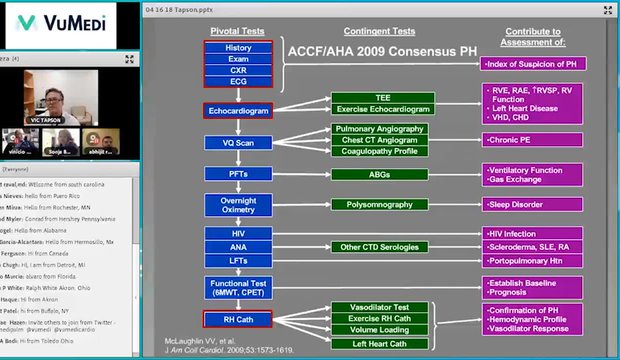Click the VuMedi logo
Viewport: 620px width, 360px height.
coord(61,23)
